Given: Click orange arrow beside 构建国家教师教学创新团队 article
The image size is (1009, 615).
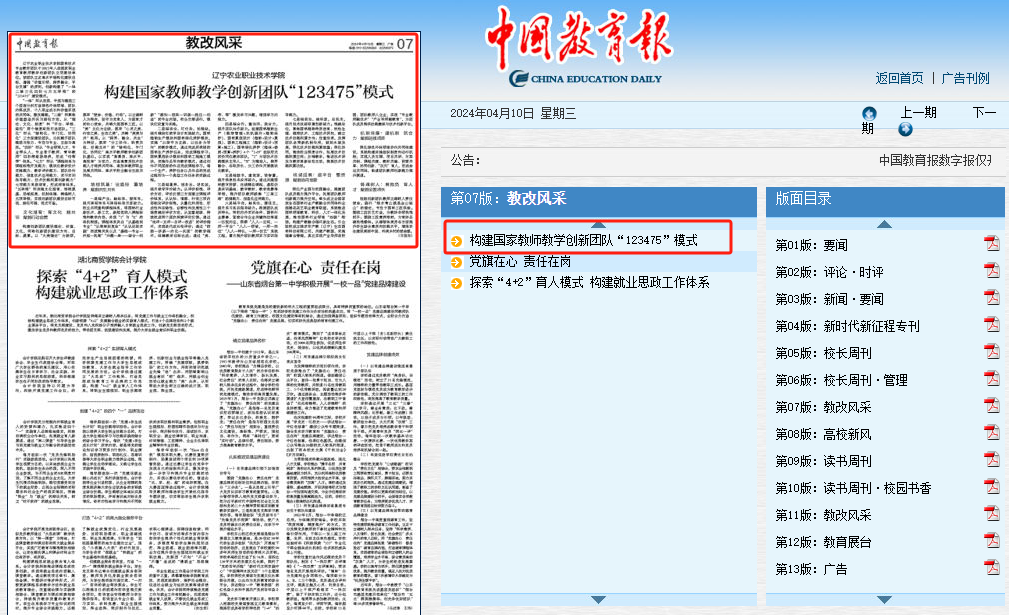Looking at the screenshot, I should coord(456,241).
